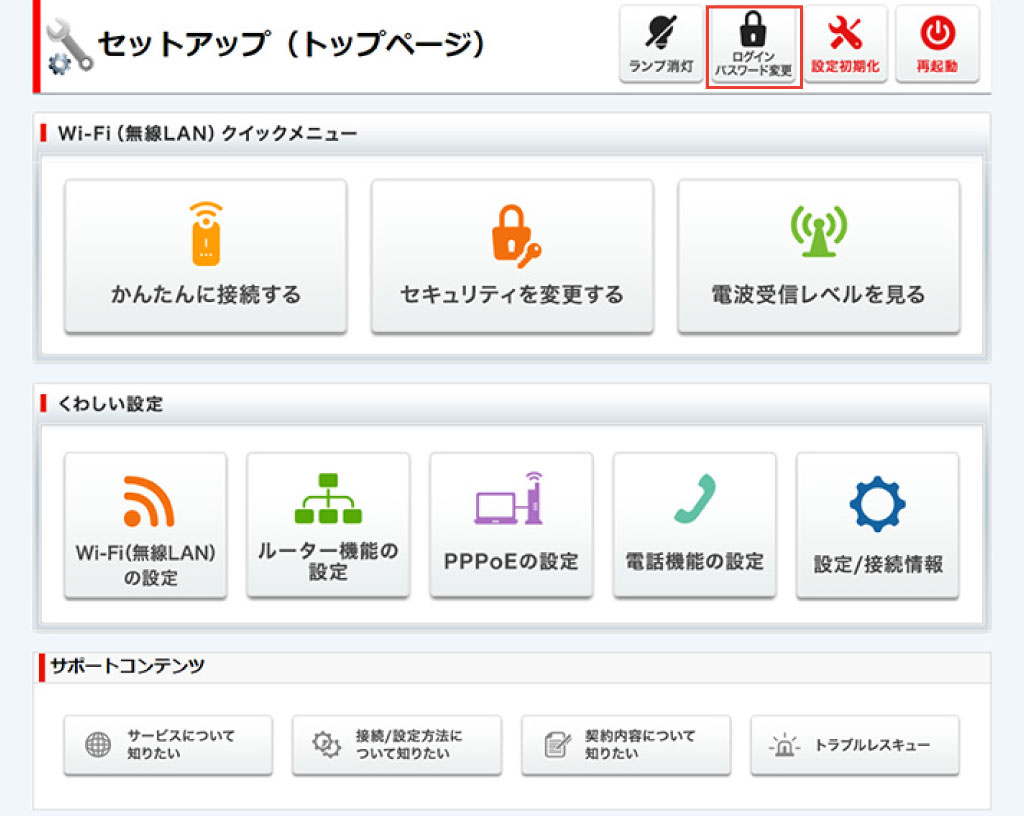This screenshot has height=816, width=1024.
Task: Open 接続/設定方法について知りたい button
Action: click(x=396, y=745)
